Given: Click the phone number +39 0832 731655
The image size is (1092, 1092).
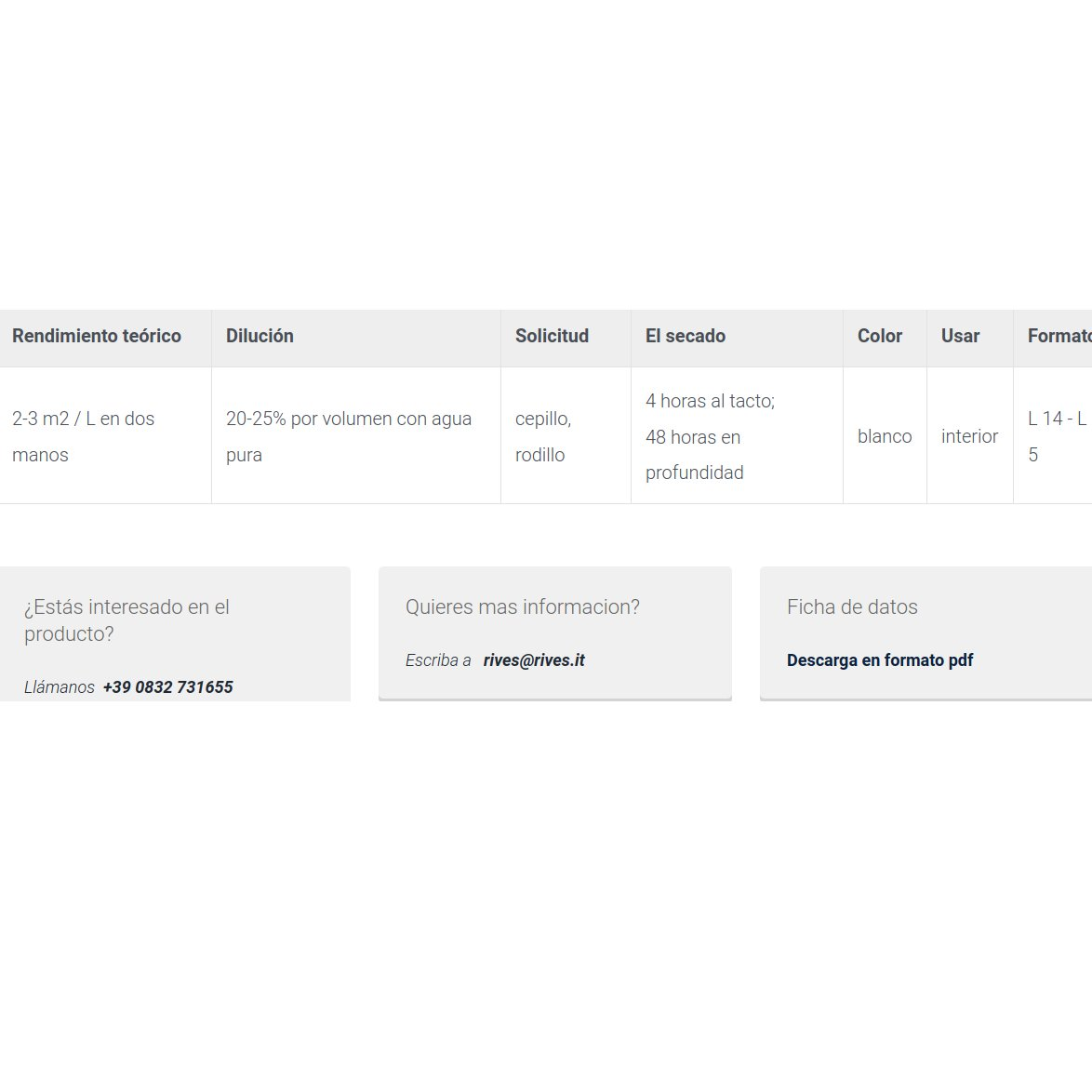Looking at the screenshot, I should [167, 686].
